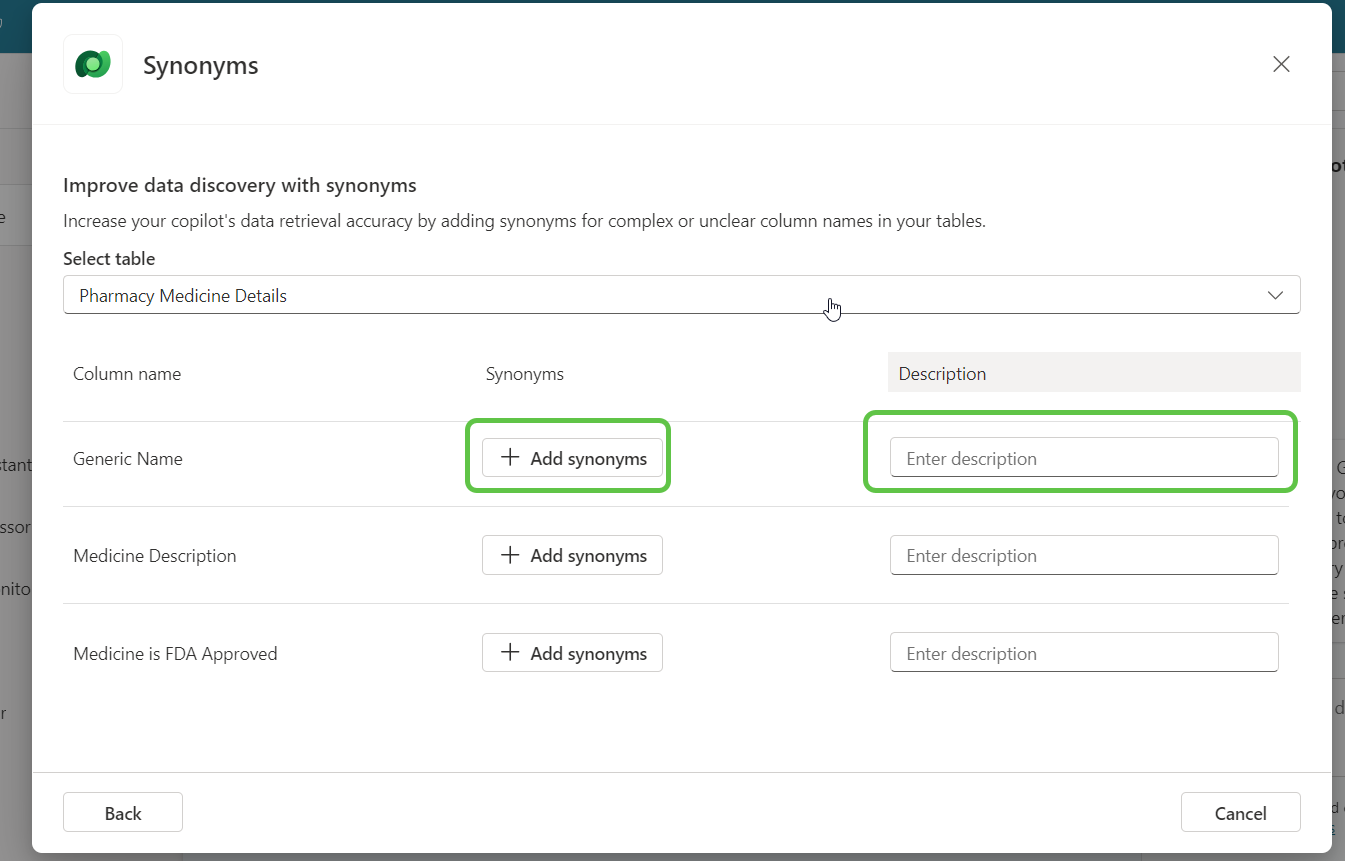Add synonyms for the Generic Name column
This screenshot has width=1345, height=861.
pyautogui.click(x=572, y=458)
